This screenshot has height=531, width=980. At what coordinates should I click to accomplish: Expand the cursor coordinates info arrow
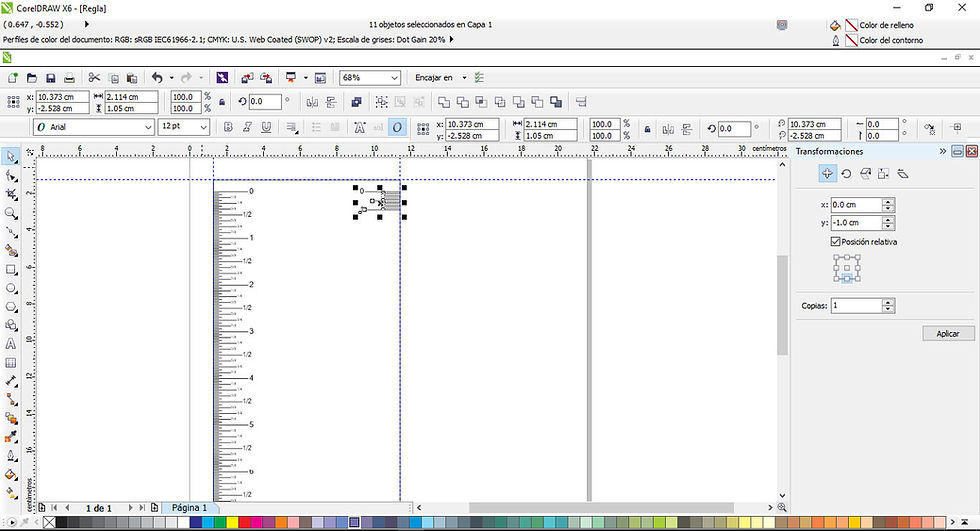[x=87, y=24]
